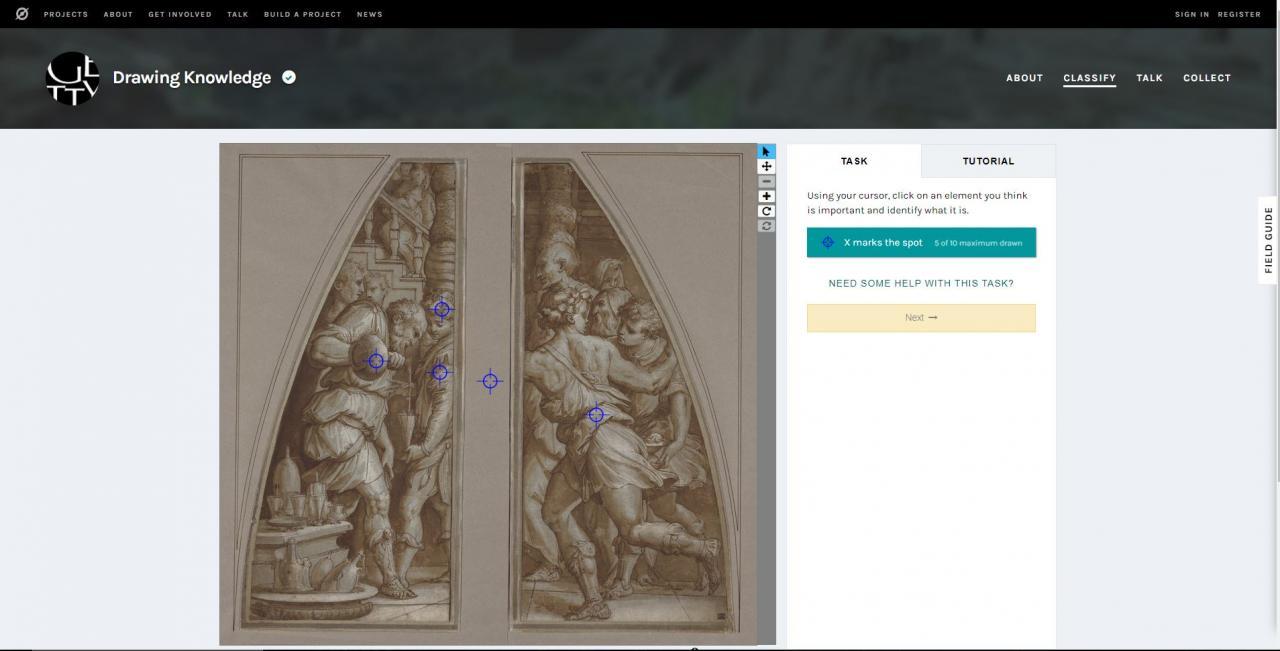Click Sign In
Screen dimensions: 1280x651
pyautogui.click(x=1192, y=14)
